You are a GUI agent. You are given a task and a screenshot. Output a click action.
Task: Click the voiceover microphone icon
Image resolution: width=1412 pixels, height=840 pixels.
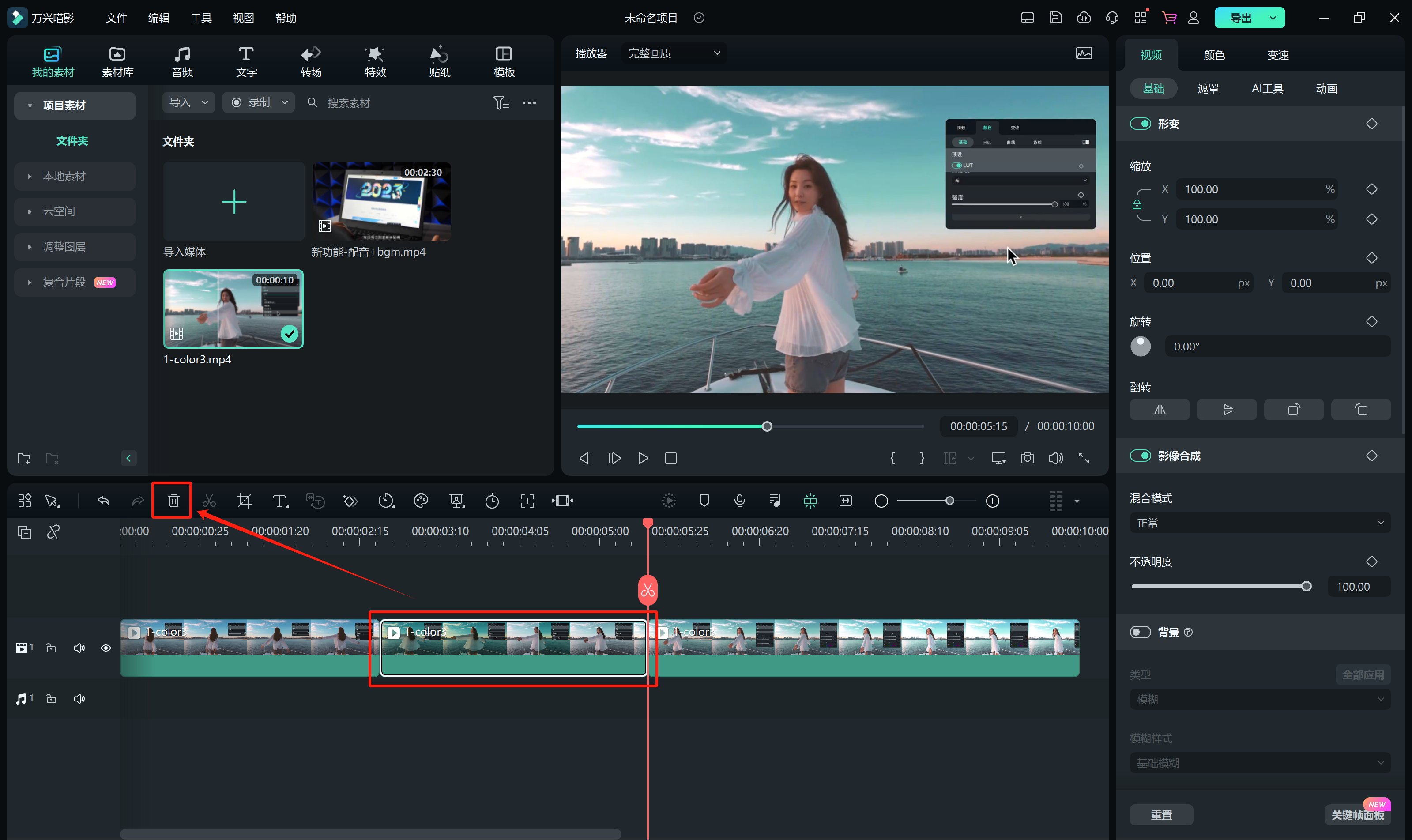739,501
